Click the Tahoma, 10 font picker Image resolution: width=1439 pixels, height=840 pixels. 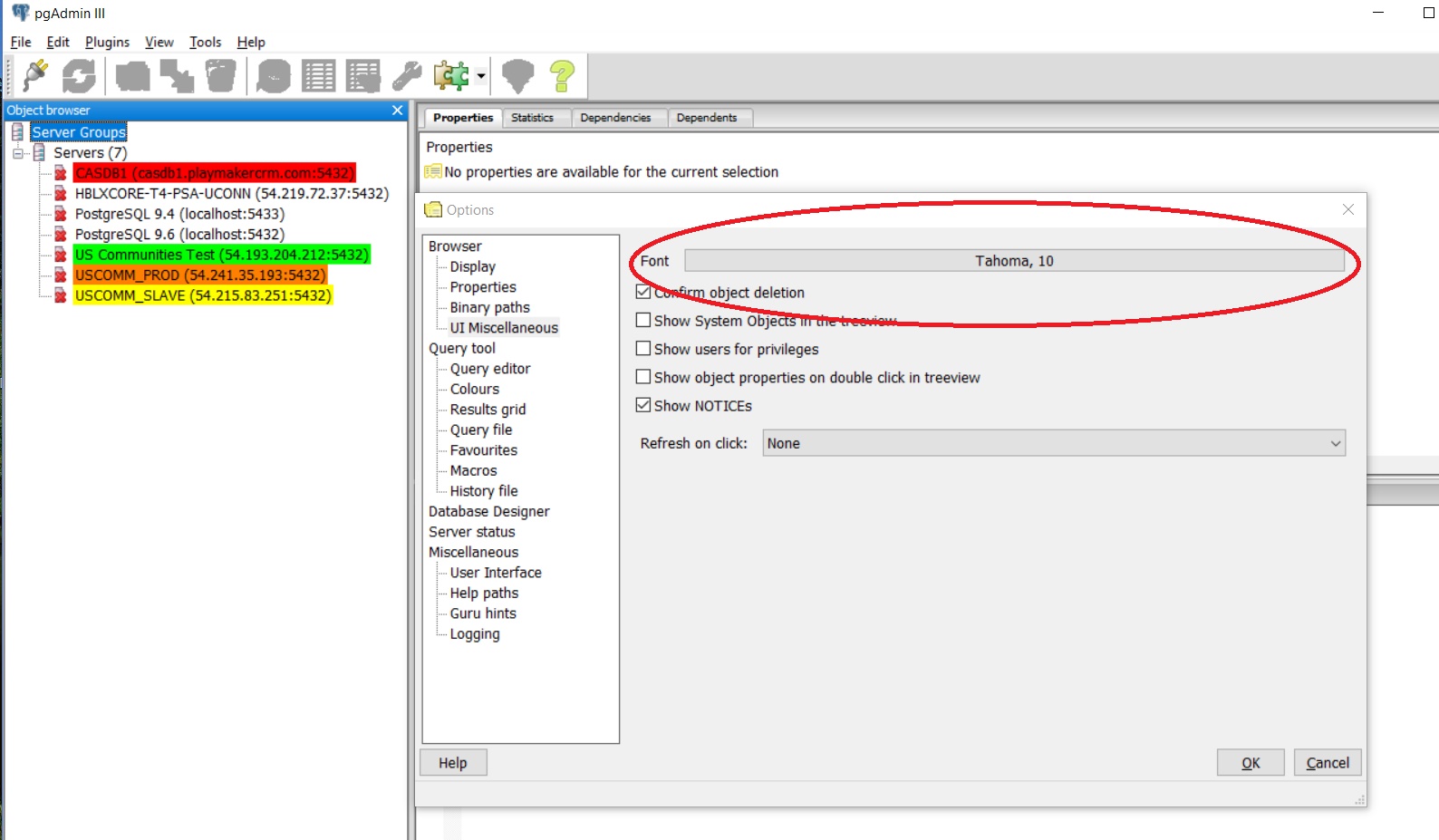[1013, 261]
